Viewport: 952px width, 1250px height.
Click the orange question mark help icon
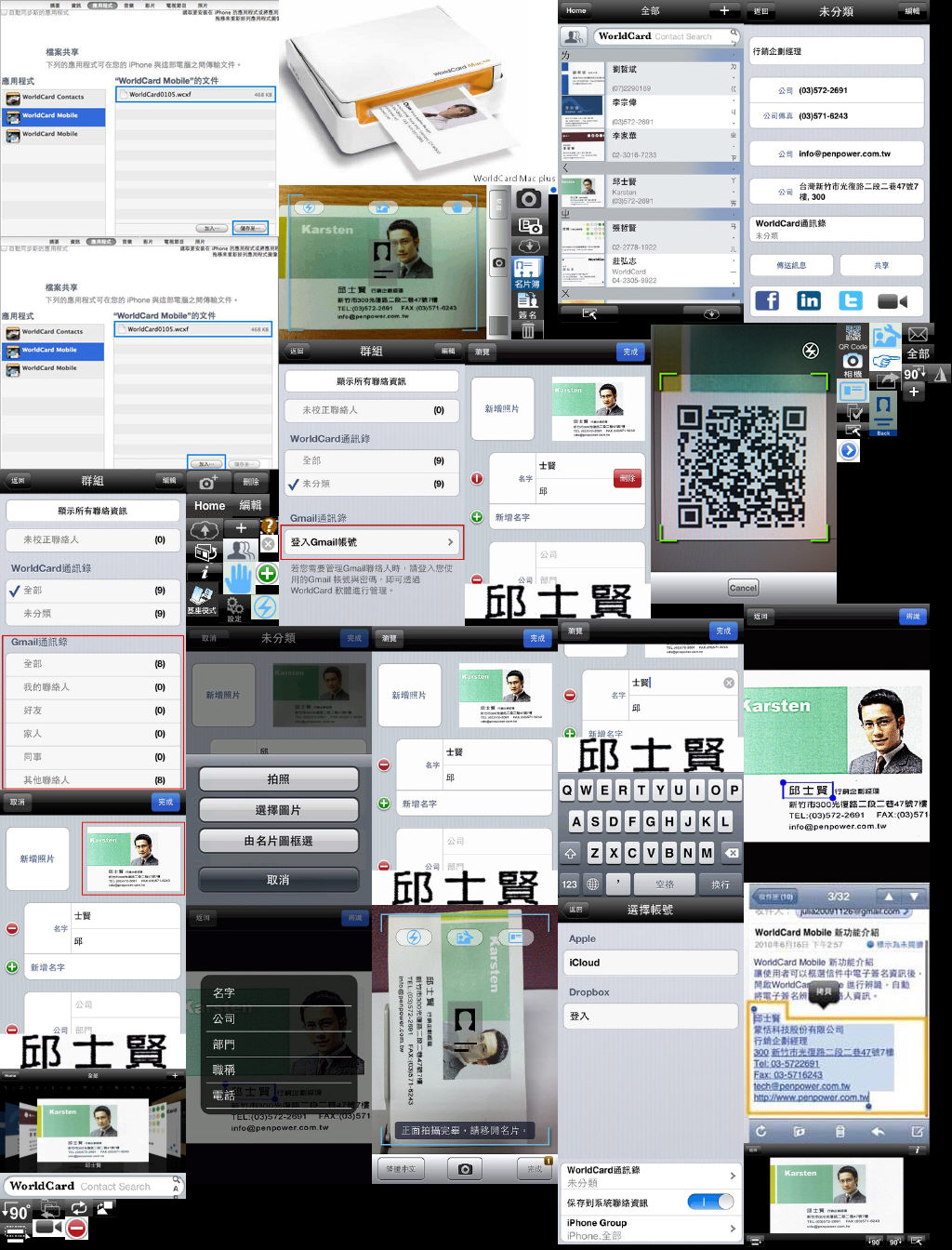[x=268, y=526]
